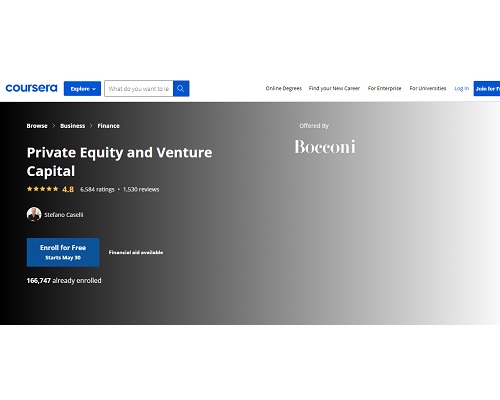Click the Log In link
500x400 pixels.
pos(462,88)
